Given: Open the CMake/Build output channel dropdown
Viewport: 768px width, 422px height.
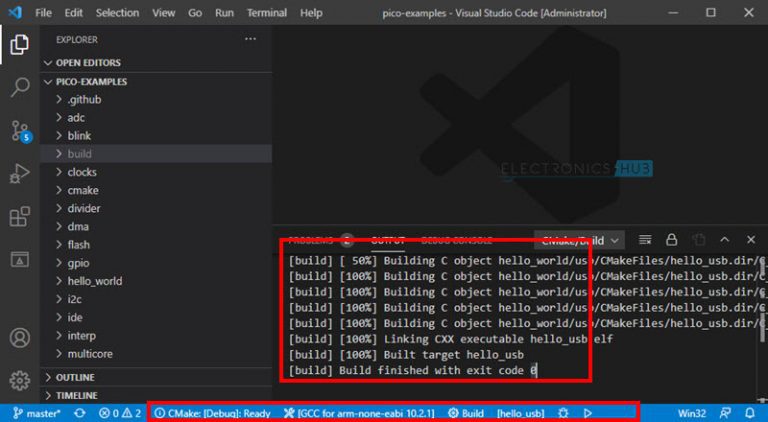Looking at the screenshot, I should tap(580, 240).
